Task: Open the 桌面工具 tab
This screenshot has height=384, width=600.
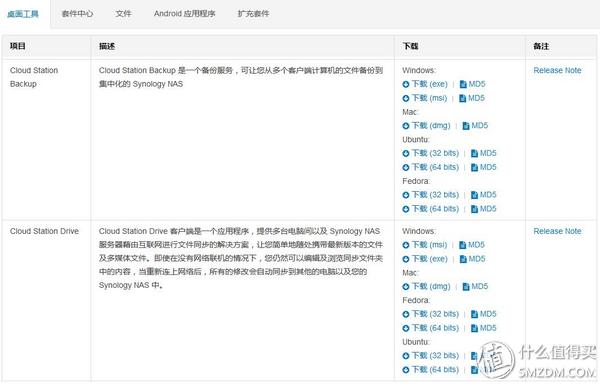Action: tap(23, 14)
